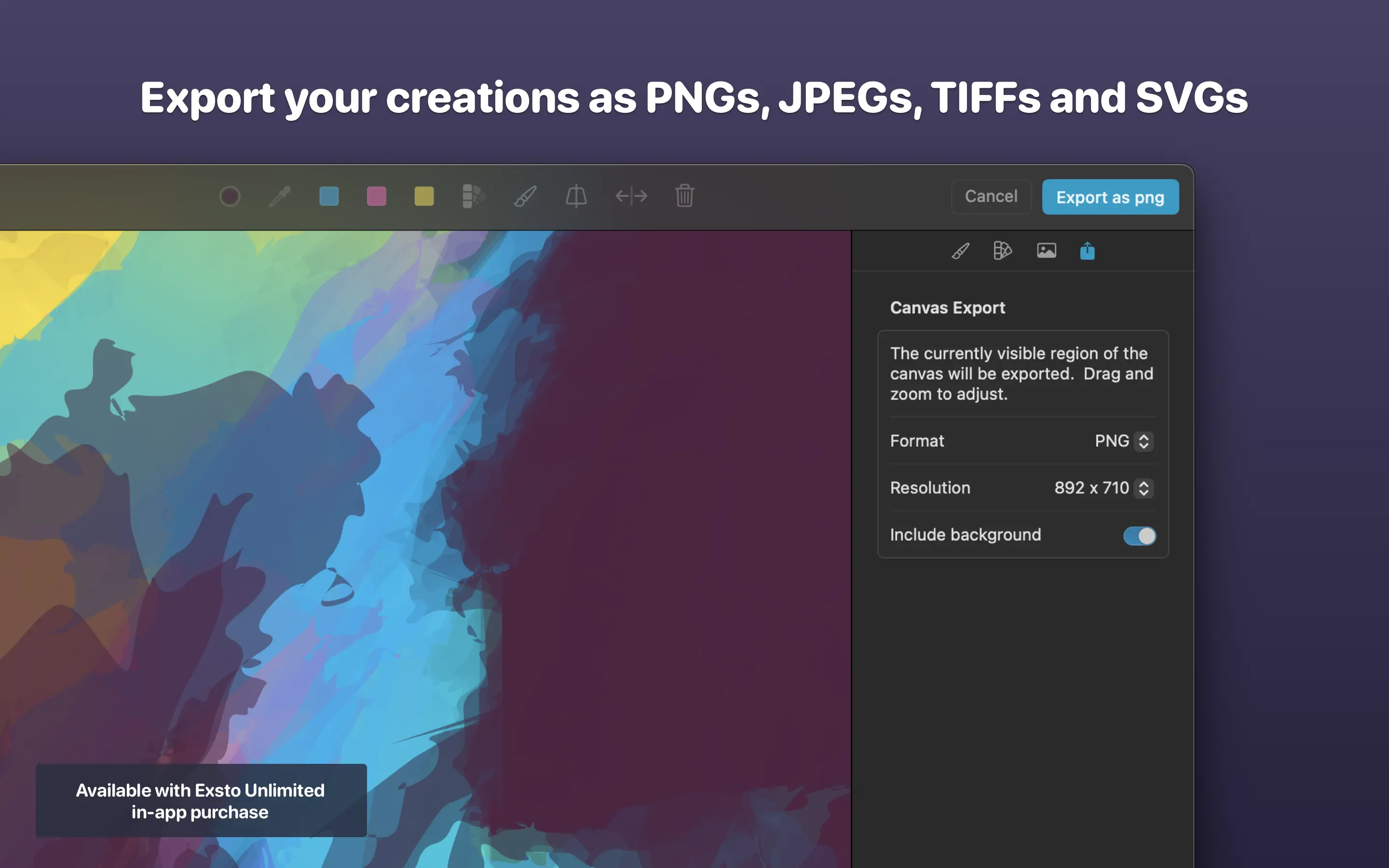Click the horizontal flip arrows icon

pos(631,196)
